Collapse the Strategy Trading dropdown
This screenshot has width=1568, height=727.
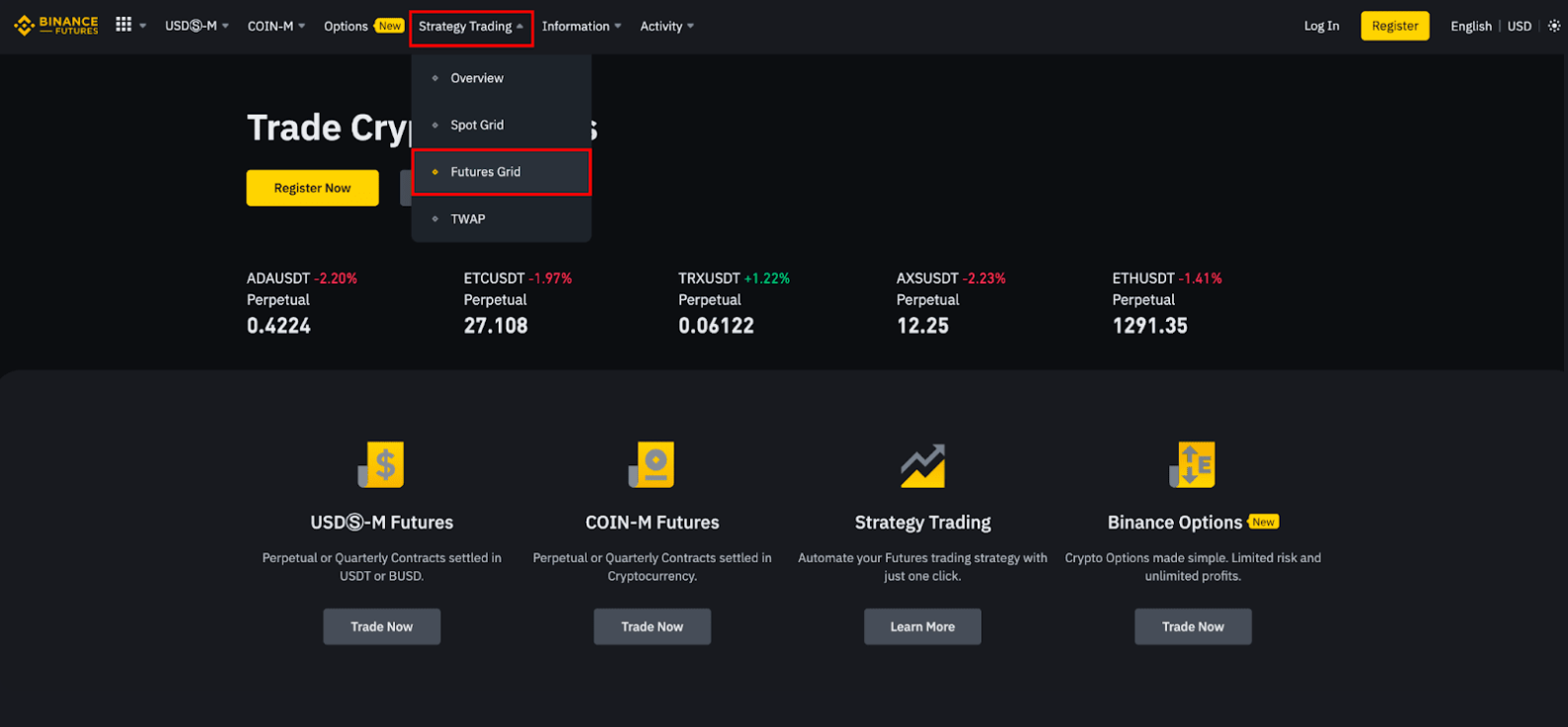[471, 27]
